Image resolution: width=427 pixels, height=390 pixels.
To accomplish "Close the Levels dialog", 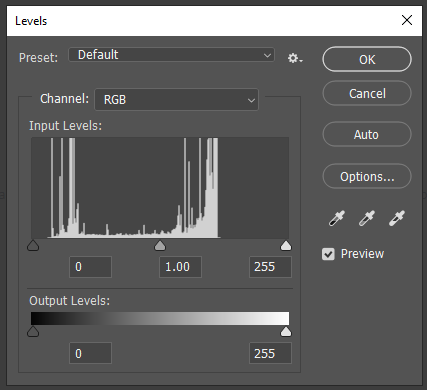I will pos(407,20).
